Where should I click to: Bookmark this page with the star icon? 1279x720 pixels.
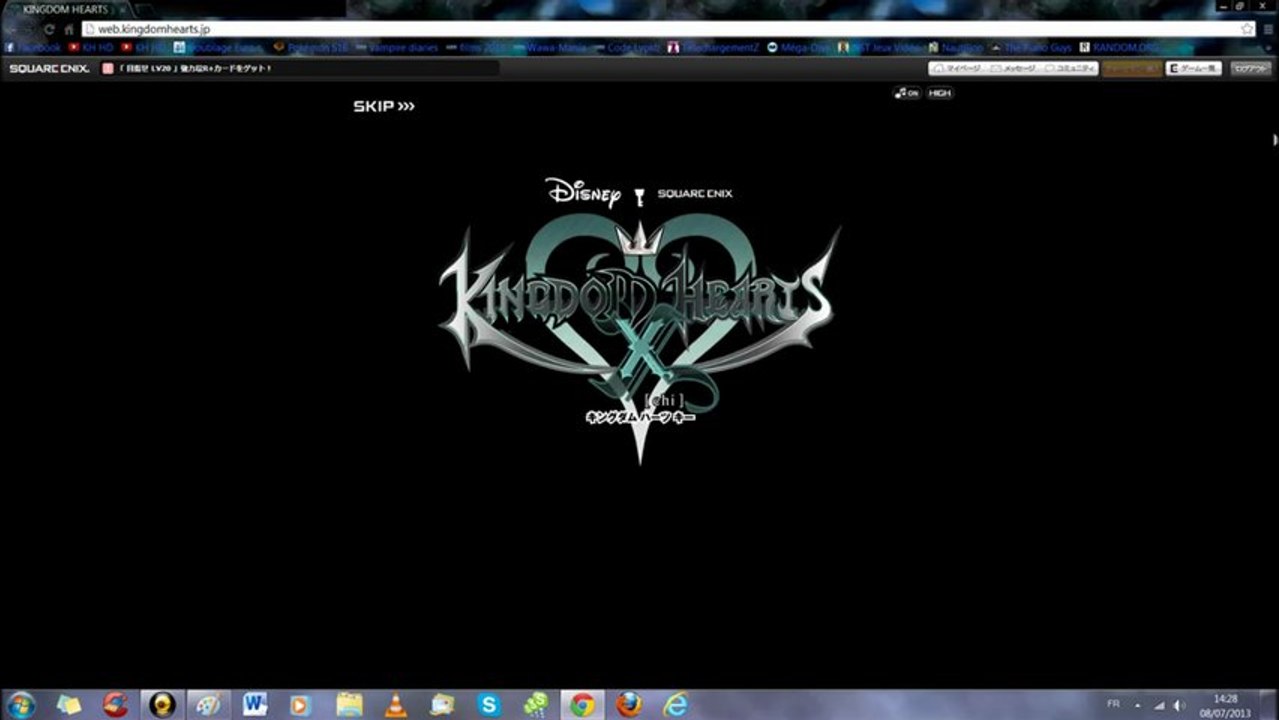[x=1247, y=29]
